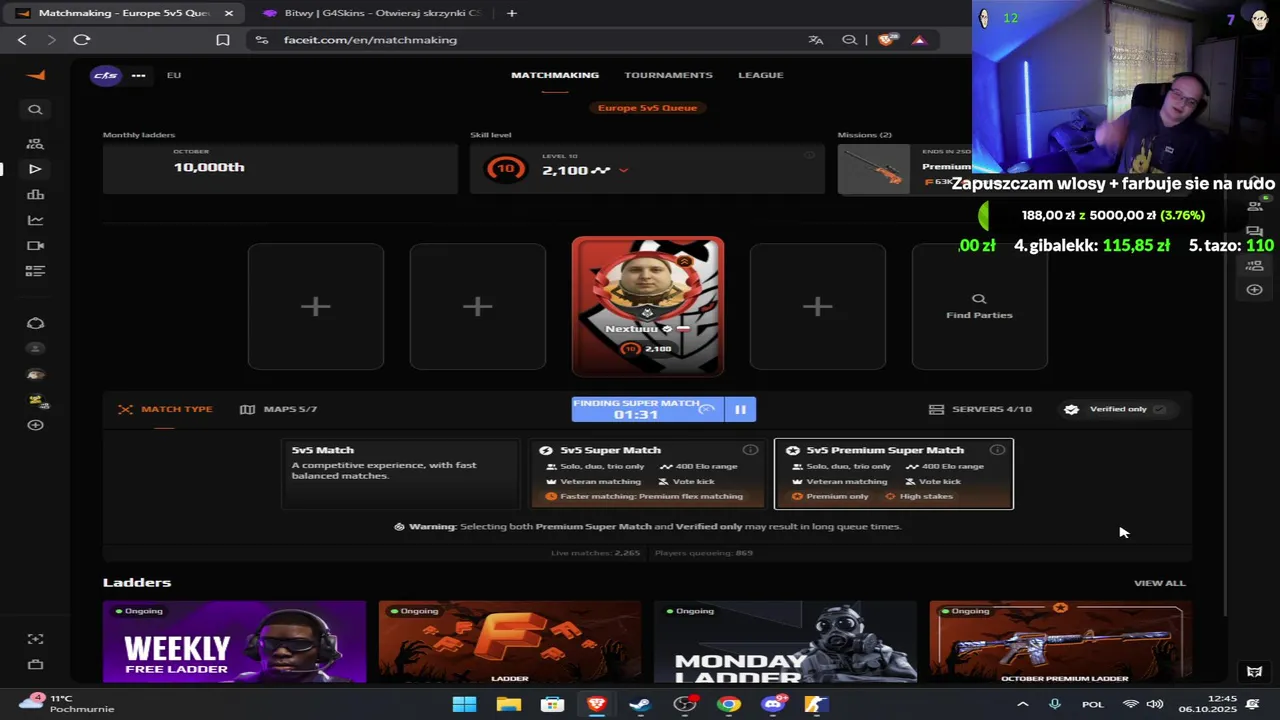Image resolution: width=1280 pixels, height=720 pixels.
Task: Open the stats line-graph sidebar icon
Action: pos(35,220)
